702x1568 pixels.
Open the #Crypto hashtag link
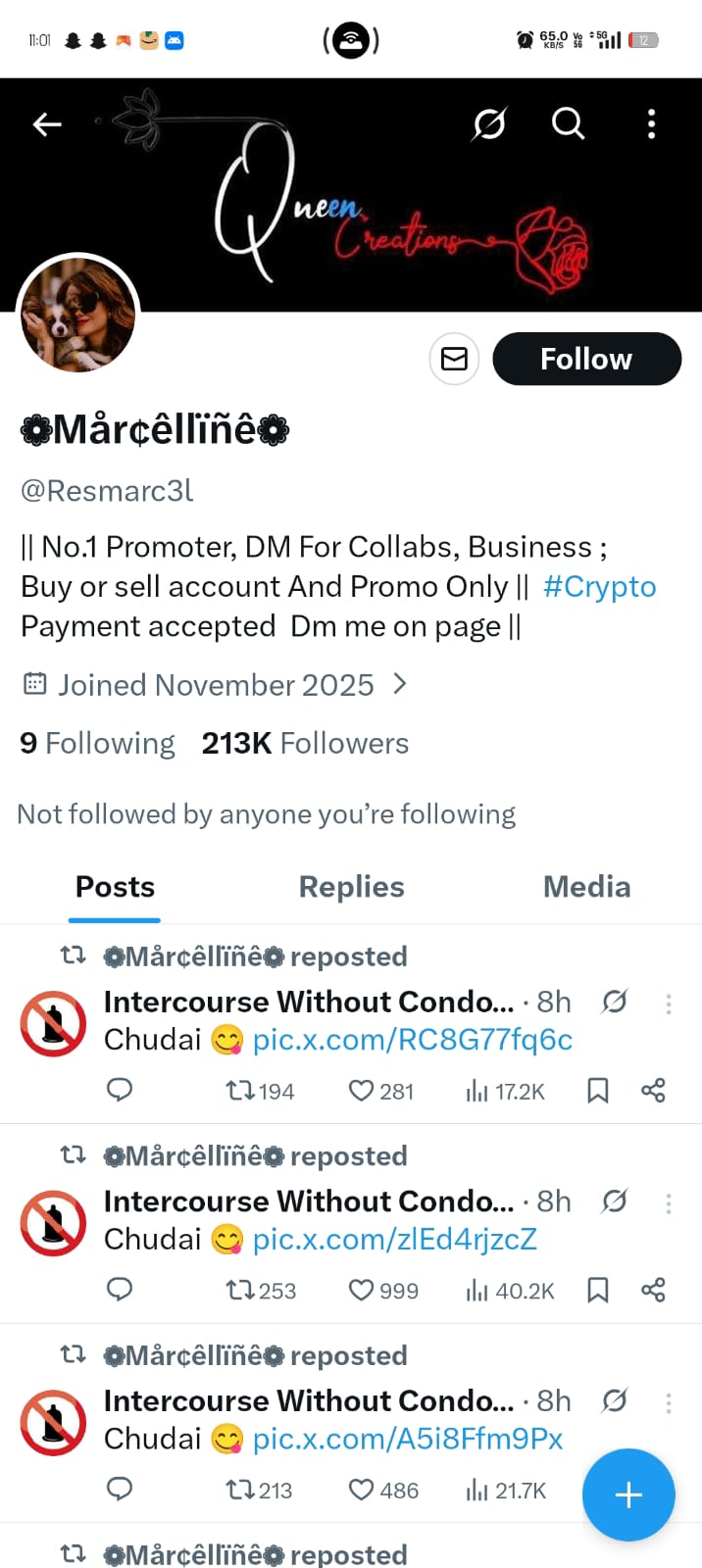599,586
